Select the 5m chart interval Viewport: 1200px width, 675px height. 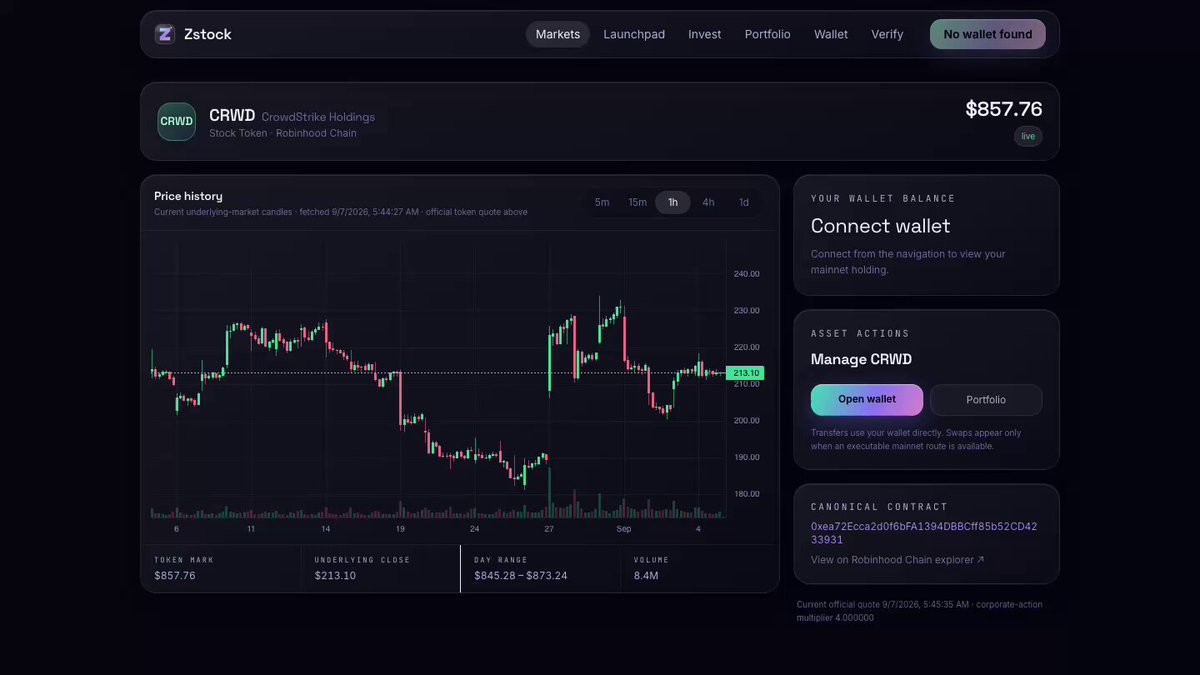tap(602, 202)
